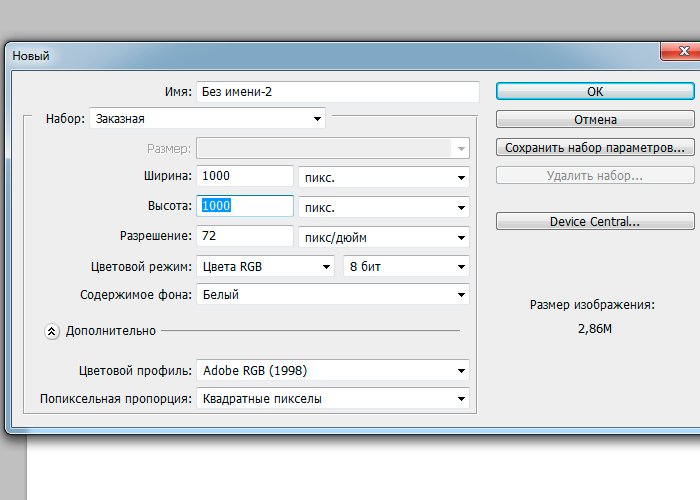This screenshot has height=500, width=700.
Task: Open the 8 бит depth dropdown
Action: point(406,267)
